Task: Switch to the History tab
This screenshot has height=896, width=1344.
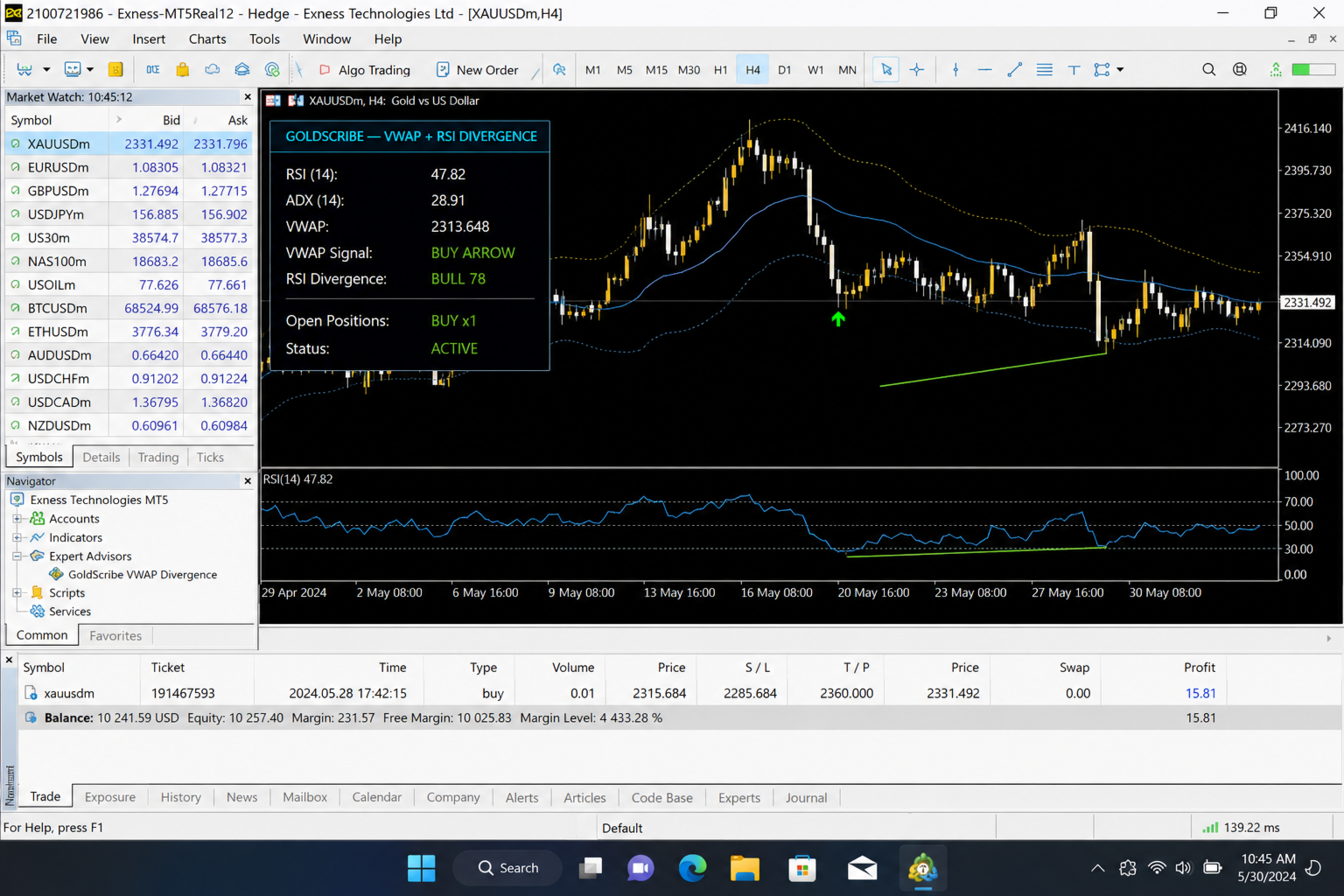Action: click(181, 797)
